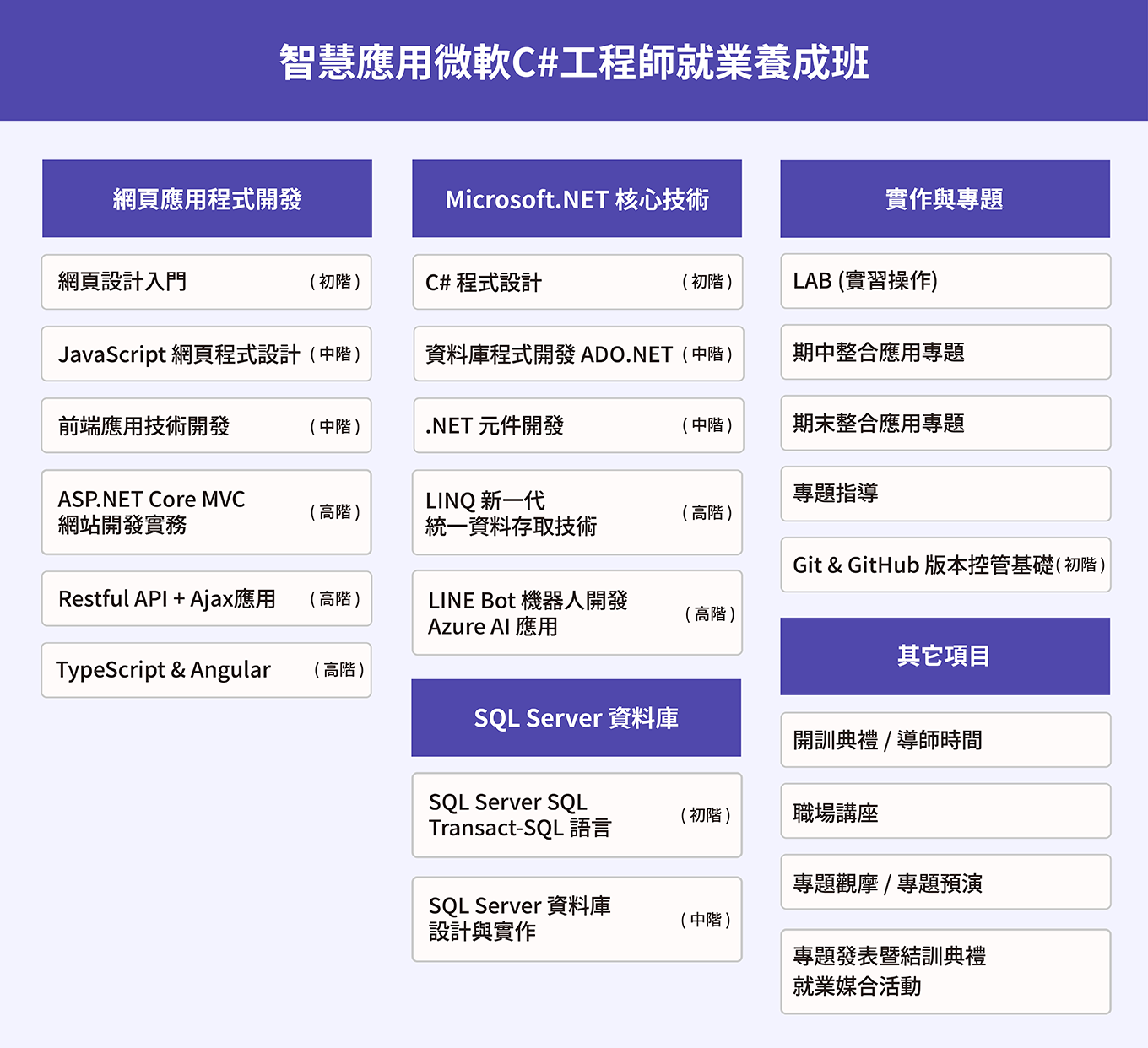Select the C# 程式設計 course card

[x=577, y=282]
